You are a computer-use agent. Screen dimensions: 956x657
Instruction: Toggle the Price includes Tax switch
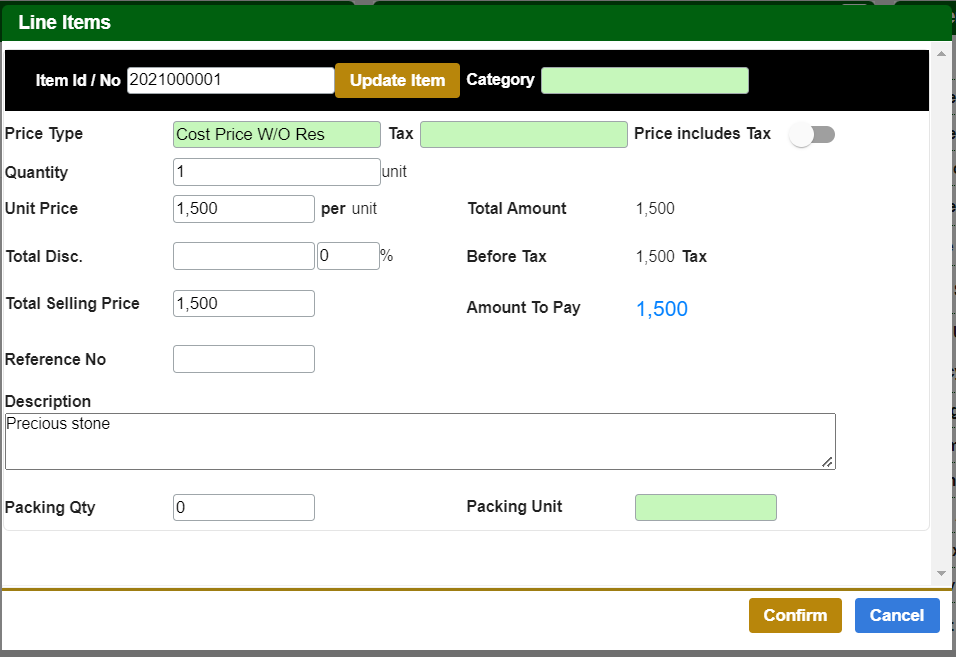pos(811,133)
